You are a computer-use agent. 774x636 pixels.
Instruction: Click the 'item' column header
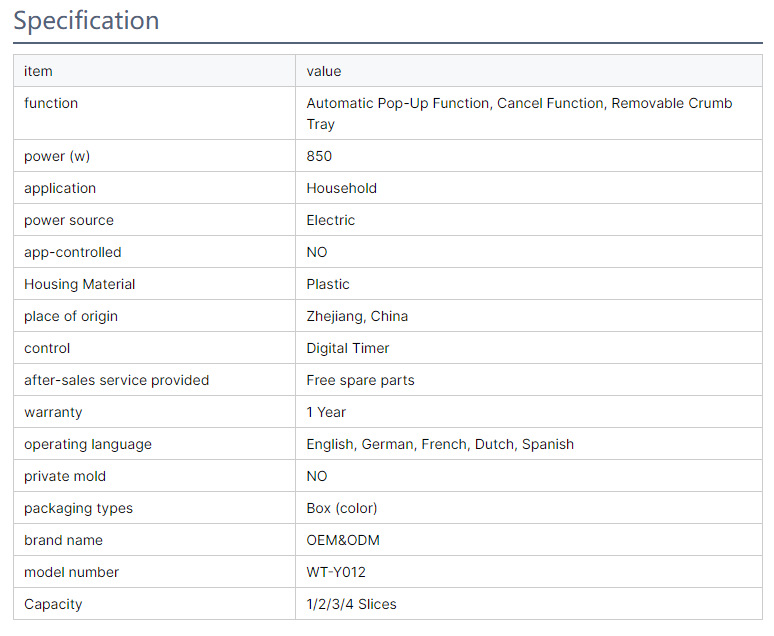pyautogui.click(x=38, y=71)
